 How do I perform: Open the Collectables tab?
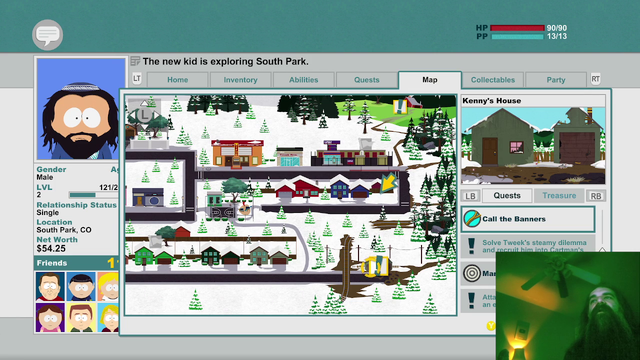click(x=493, y=80)
